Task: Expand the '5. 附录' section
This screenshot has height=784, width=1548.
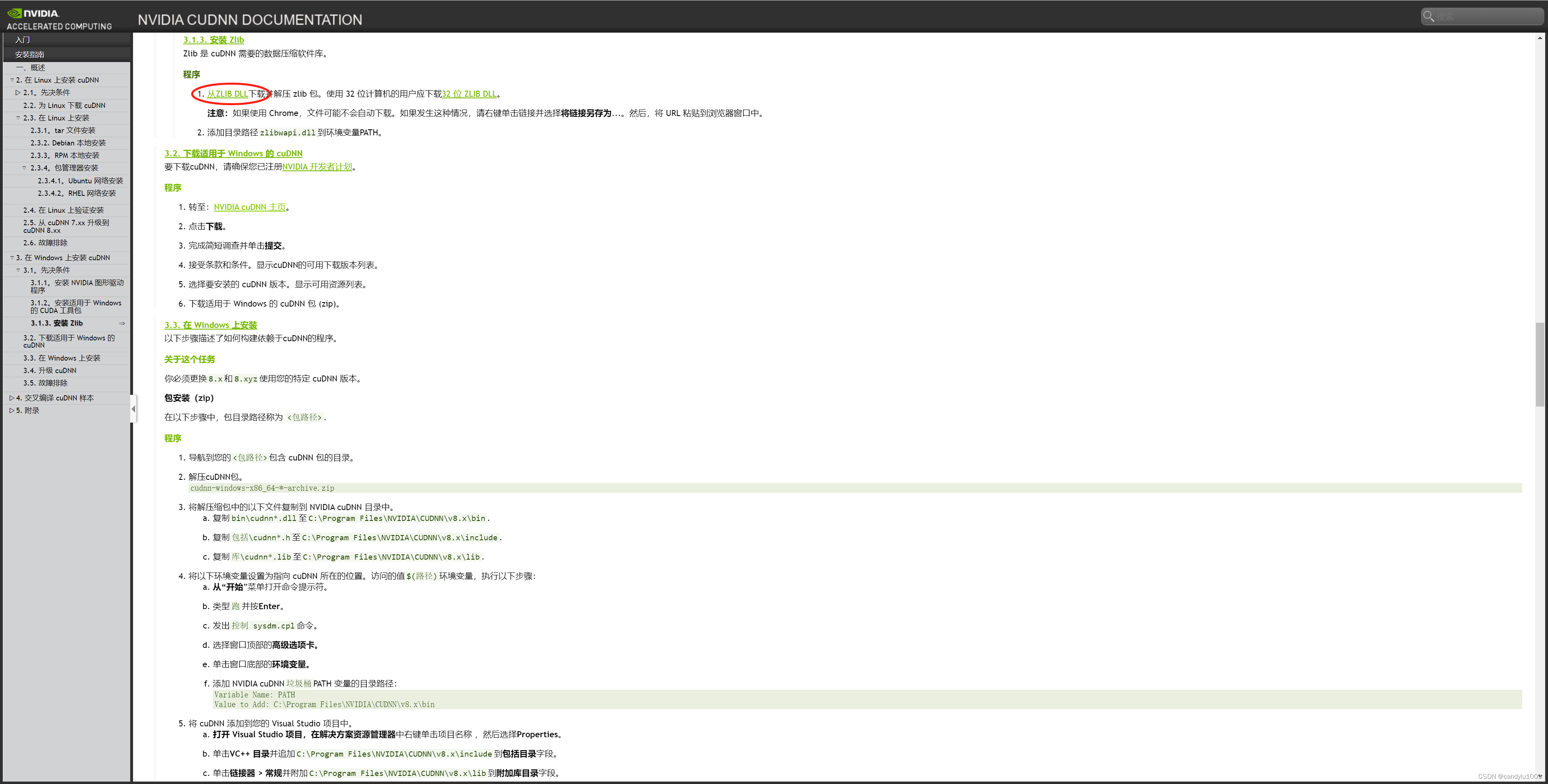Action: (11, 411)
